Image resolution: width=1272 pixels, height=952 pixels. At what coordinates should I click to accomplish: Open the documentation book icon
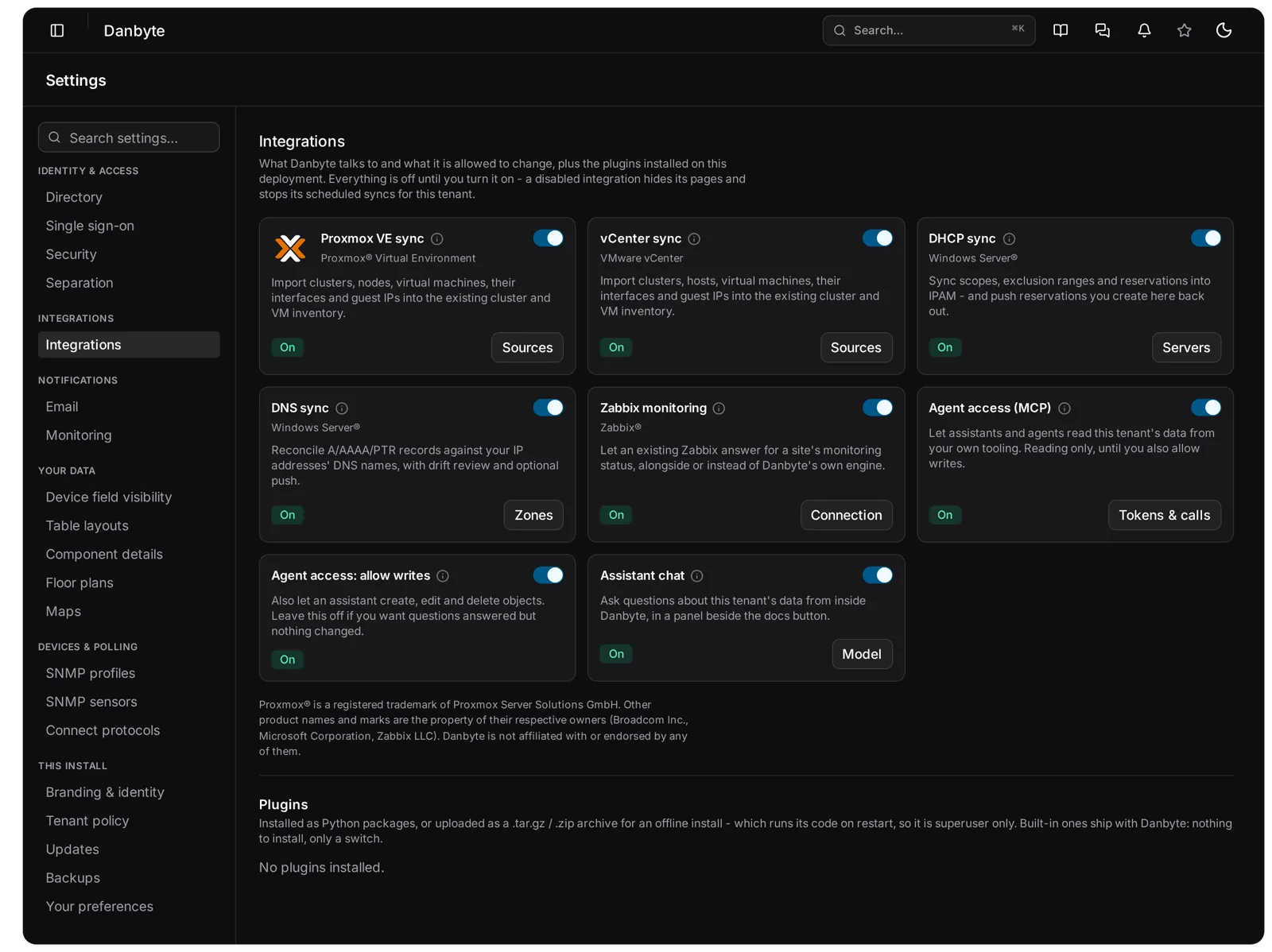(1060, 30)
